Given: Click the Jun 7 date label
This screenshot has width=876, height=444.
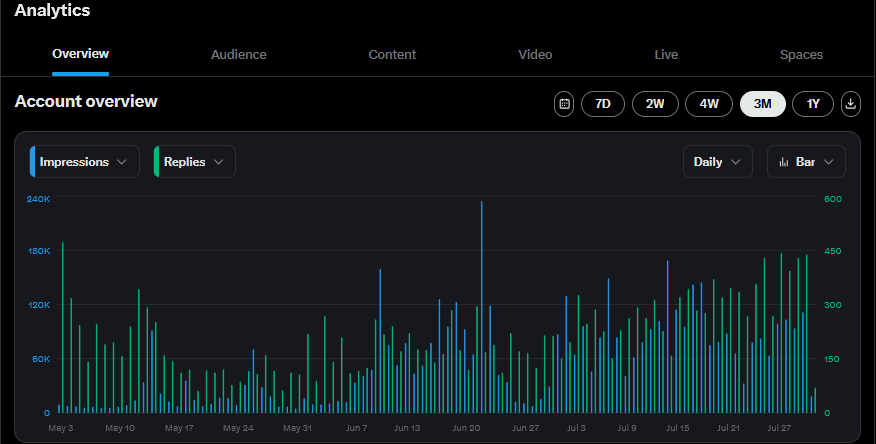Looking at the screenshot, I should pyautogui.click(x=356, y=428).
